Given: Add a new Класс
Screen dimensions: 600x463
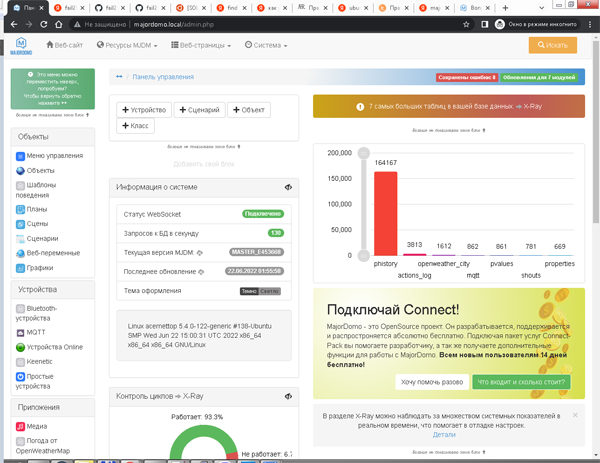Looking at the screenshot, I should pos(135,126).
